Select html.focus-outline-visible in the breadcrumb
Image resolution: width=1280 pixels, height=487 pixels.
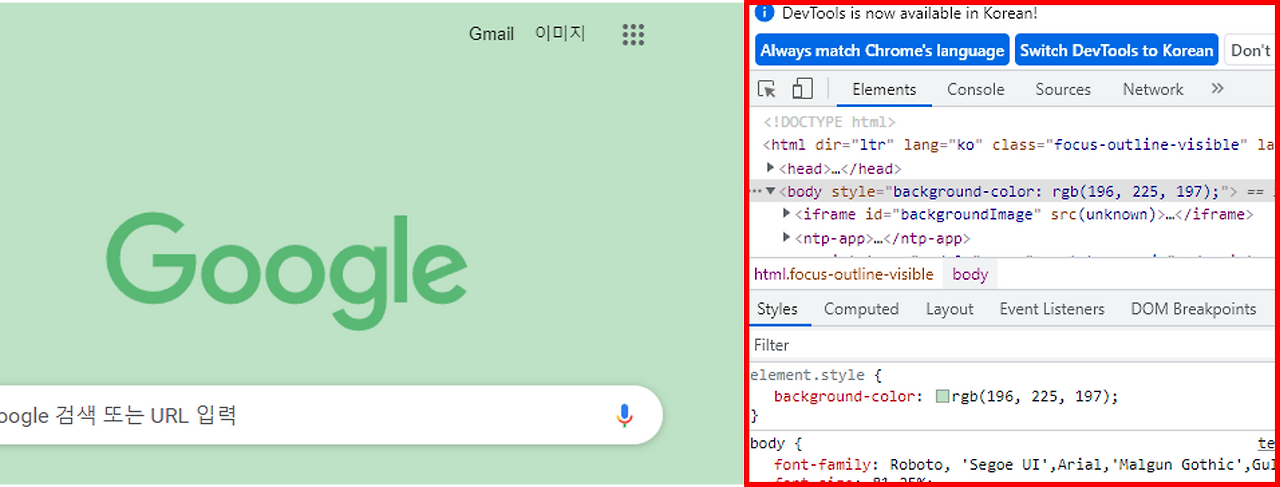pyautogui.click(x=843, y=274)
